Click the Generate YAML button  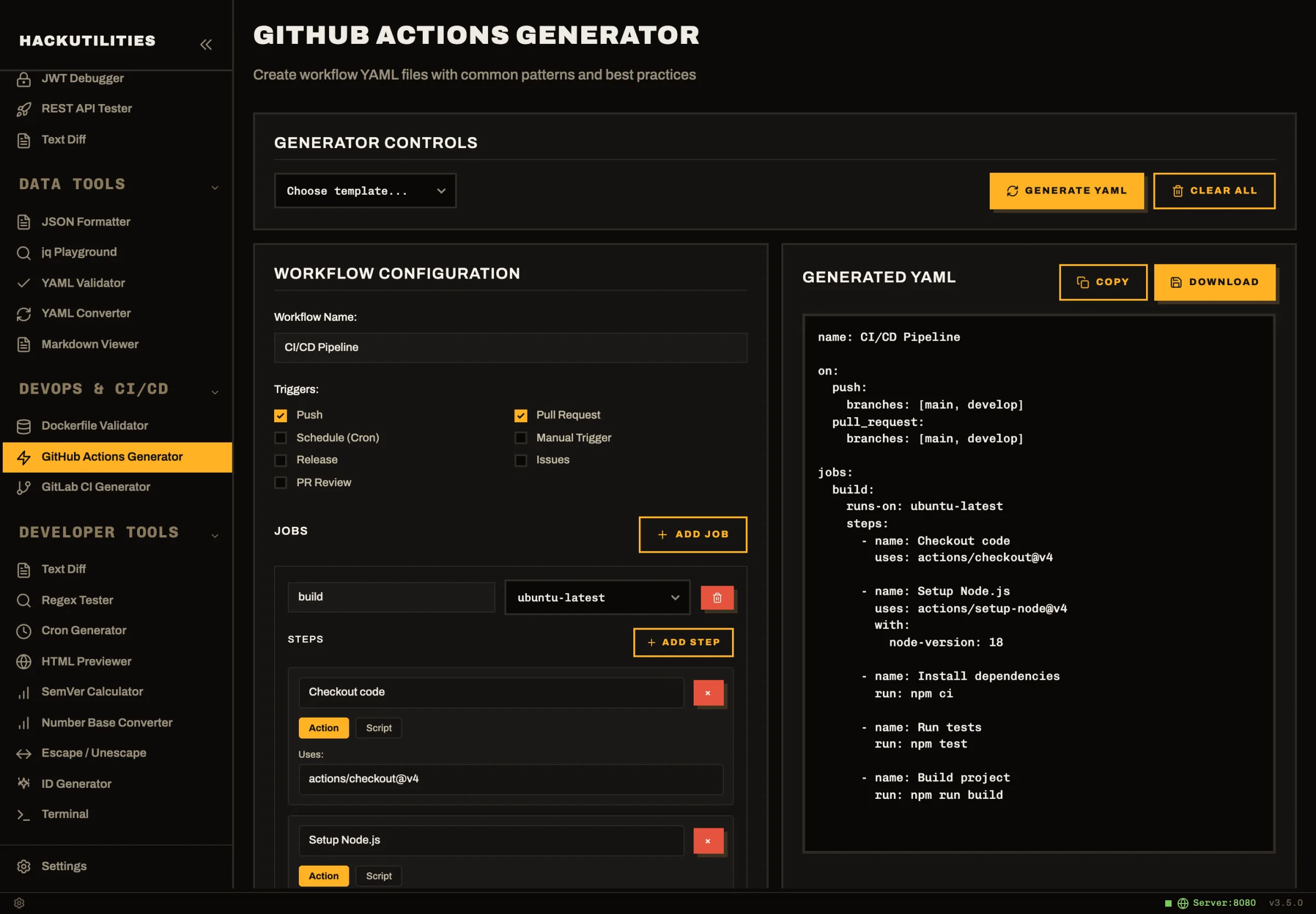[x=1067, y=191]
